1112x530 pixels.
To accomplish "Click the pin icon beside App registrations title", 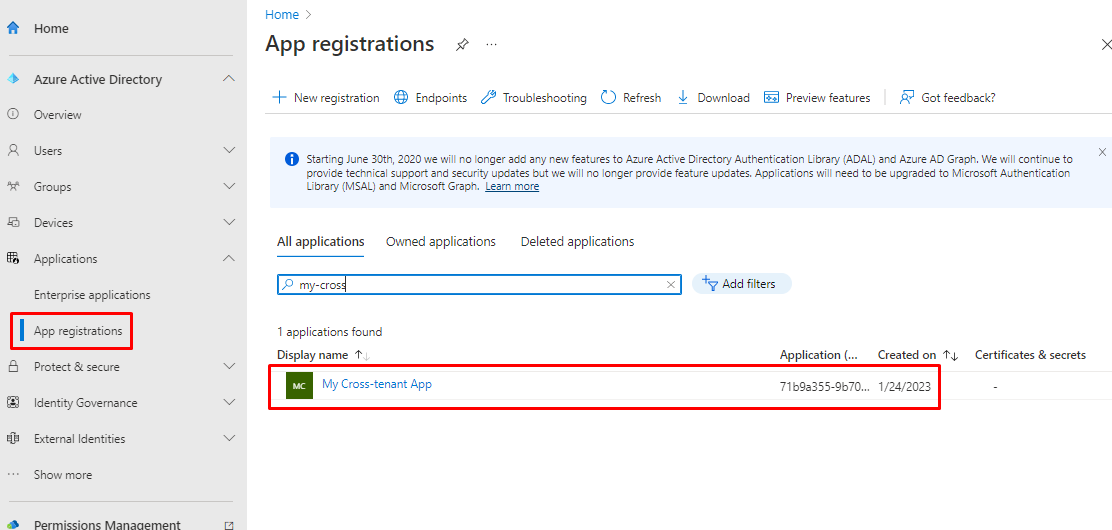I will 462,45.
